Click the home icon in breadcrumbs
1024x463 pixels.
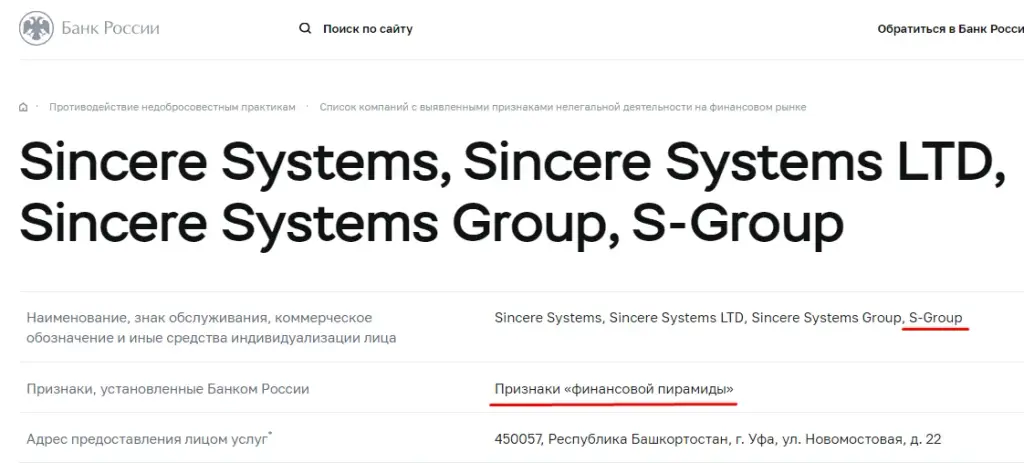(x=24, y=107)
